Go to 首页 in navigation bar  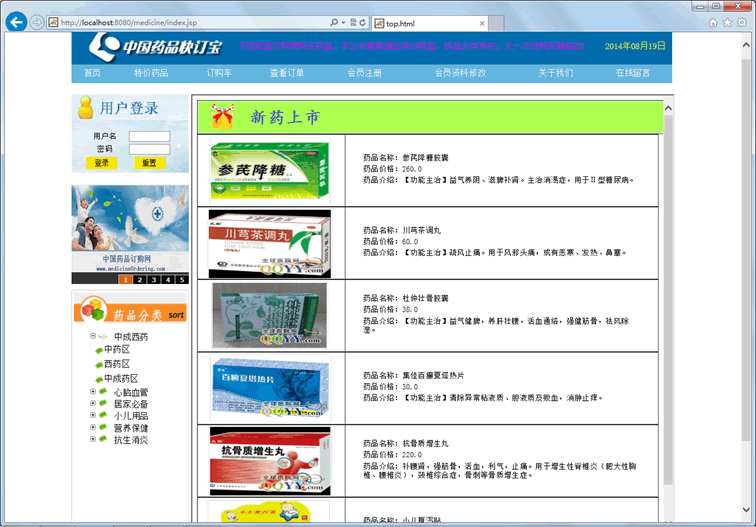coord(92,73)
